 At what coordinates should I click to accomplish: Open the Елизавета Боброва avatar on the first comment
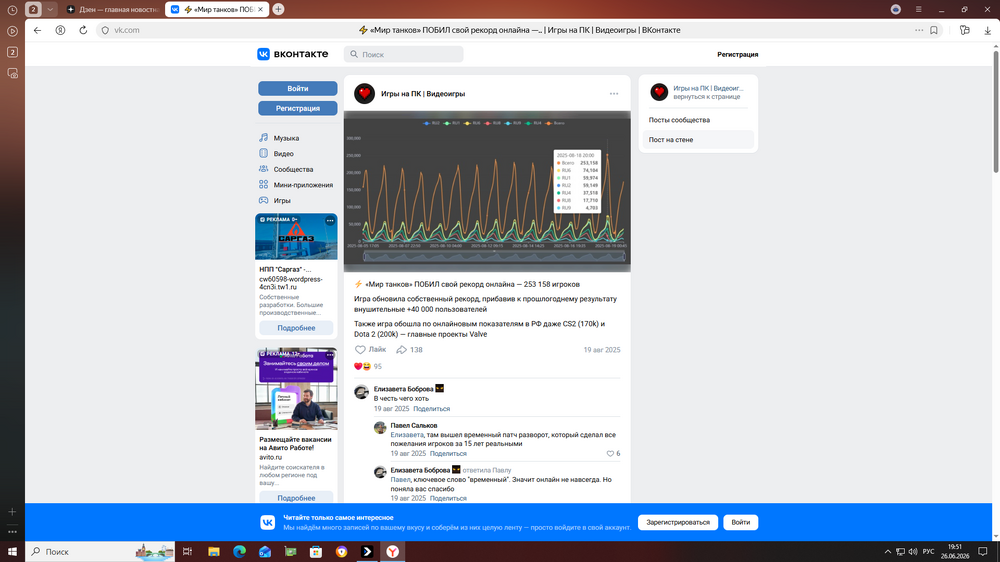tap(362, 392)
